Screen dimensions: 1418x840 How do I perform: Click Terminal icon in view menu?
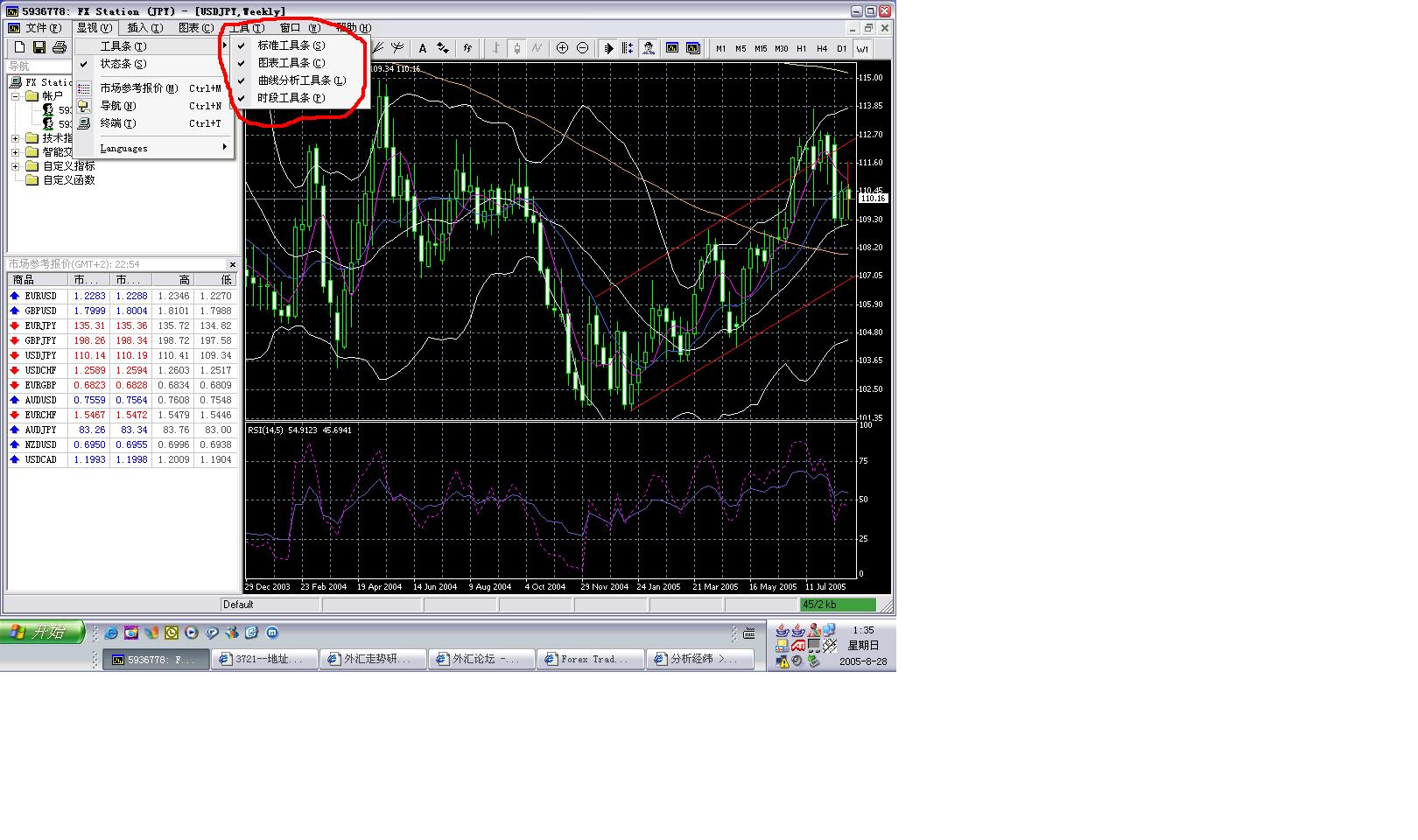[x=84, y=123]
